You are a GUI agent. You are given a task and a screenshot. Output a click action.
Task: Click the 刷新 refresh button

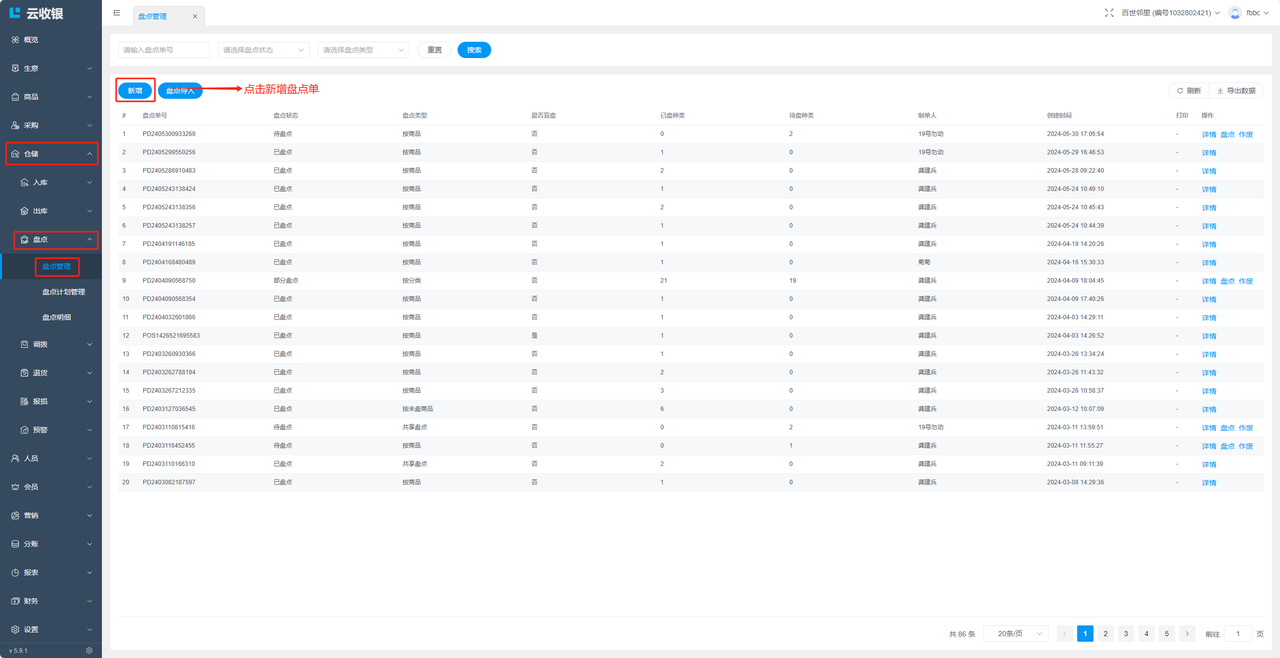(1188, 91)
